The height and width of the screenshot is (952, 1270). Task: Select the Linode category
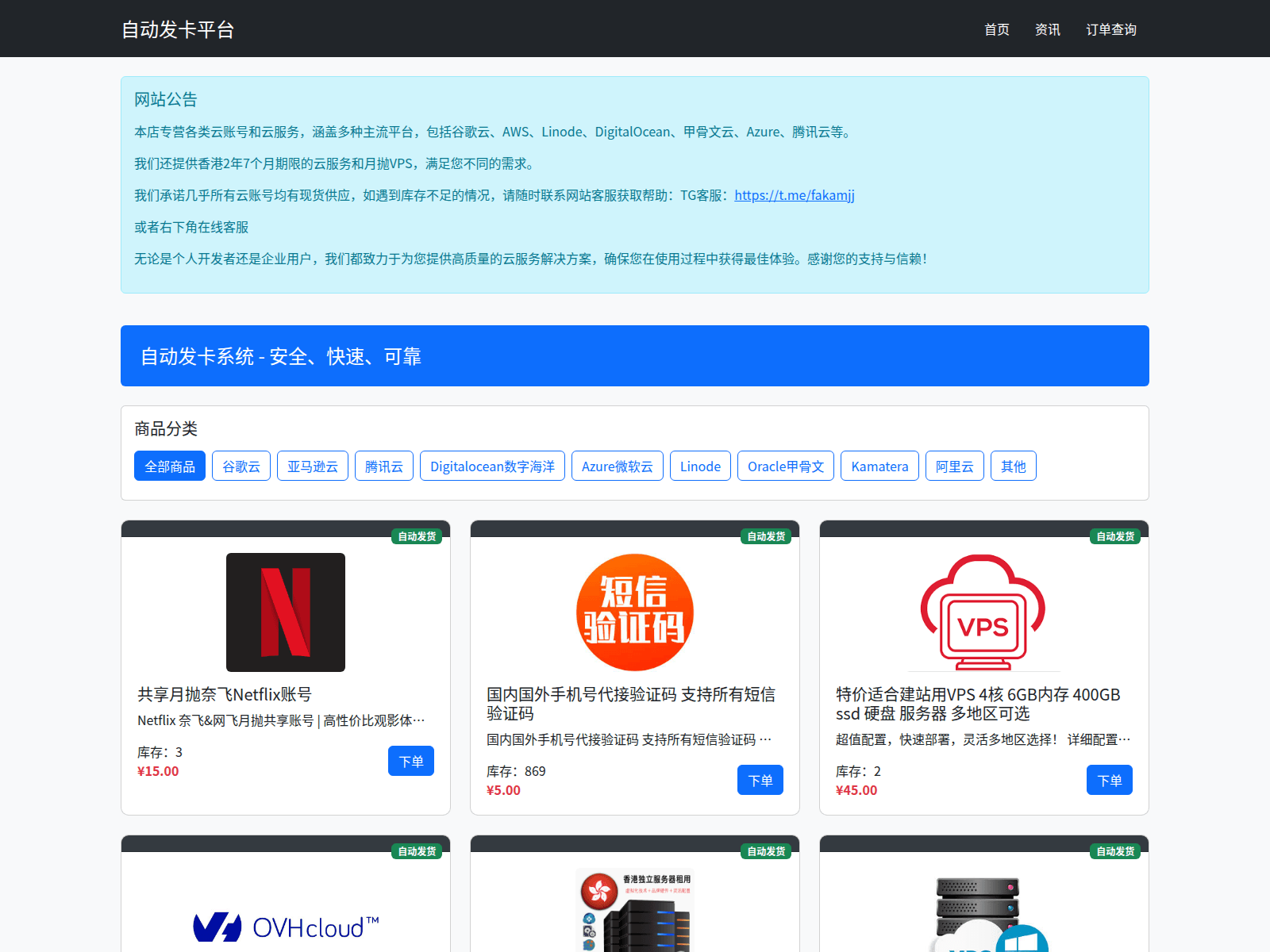coord(700,466)
